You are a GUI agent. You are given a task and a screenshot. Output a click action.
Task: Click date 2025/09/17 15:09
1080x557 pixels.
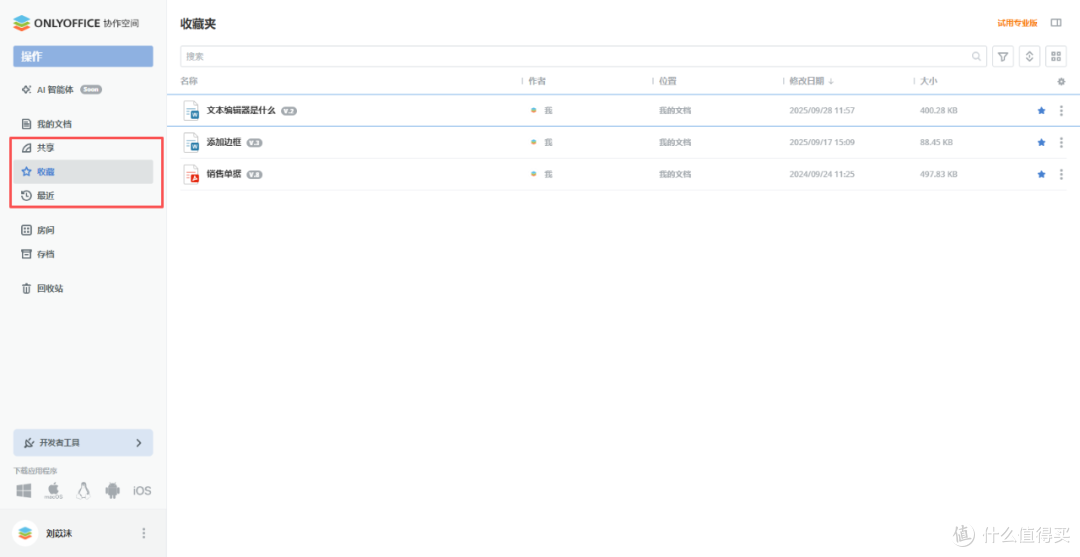click(822, 143)
